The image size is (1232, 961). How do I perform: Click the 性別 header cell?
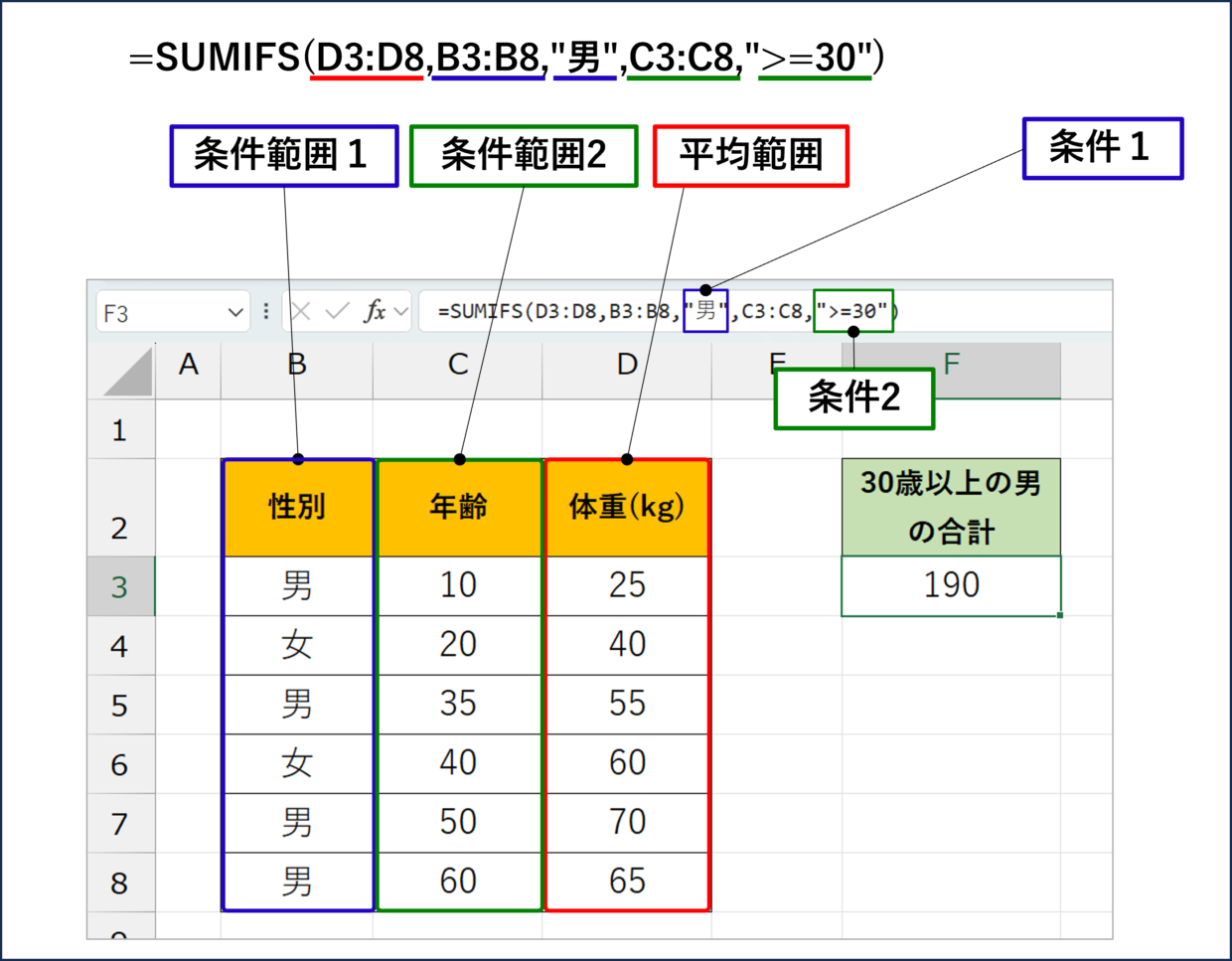(297, 508)
